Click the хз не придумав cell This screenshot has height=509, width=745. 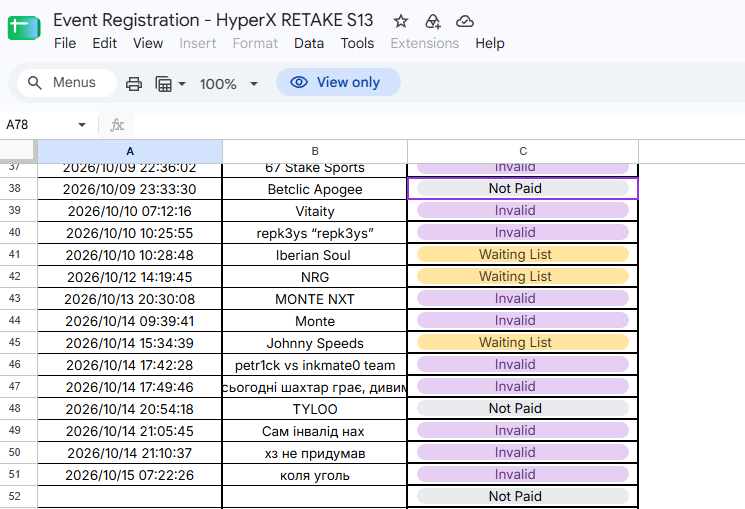click(315, 453)
